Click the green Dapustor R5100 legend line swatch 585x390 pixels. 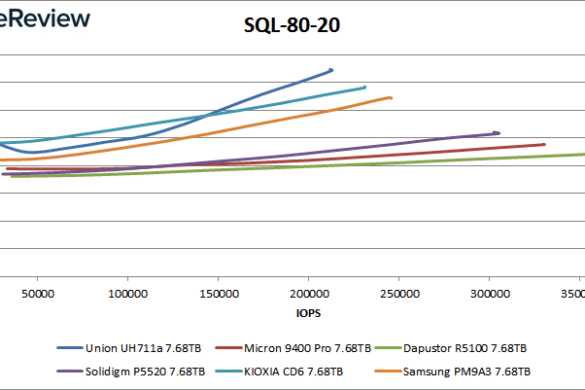click(387, 348)
